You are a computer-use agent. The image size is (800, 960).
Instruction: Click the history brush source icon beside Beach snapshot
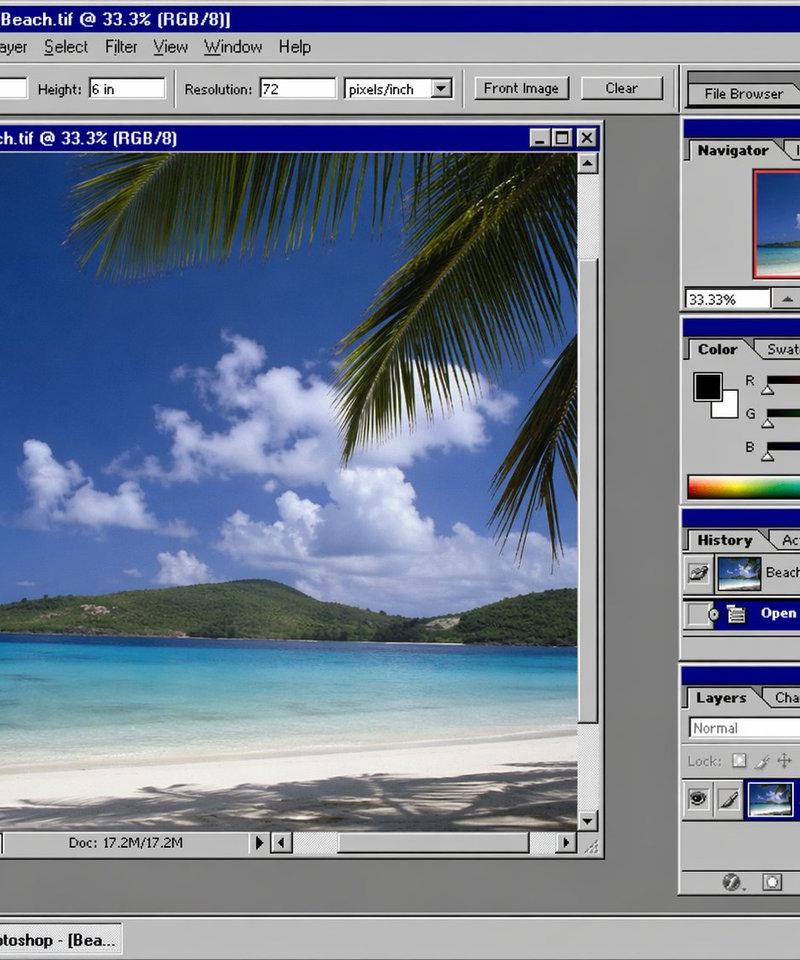(x=698, y=573)
